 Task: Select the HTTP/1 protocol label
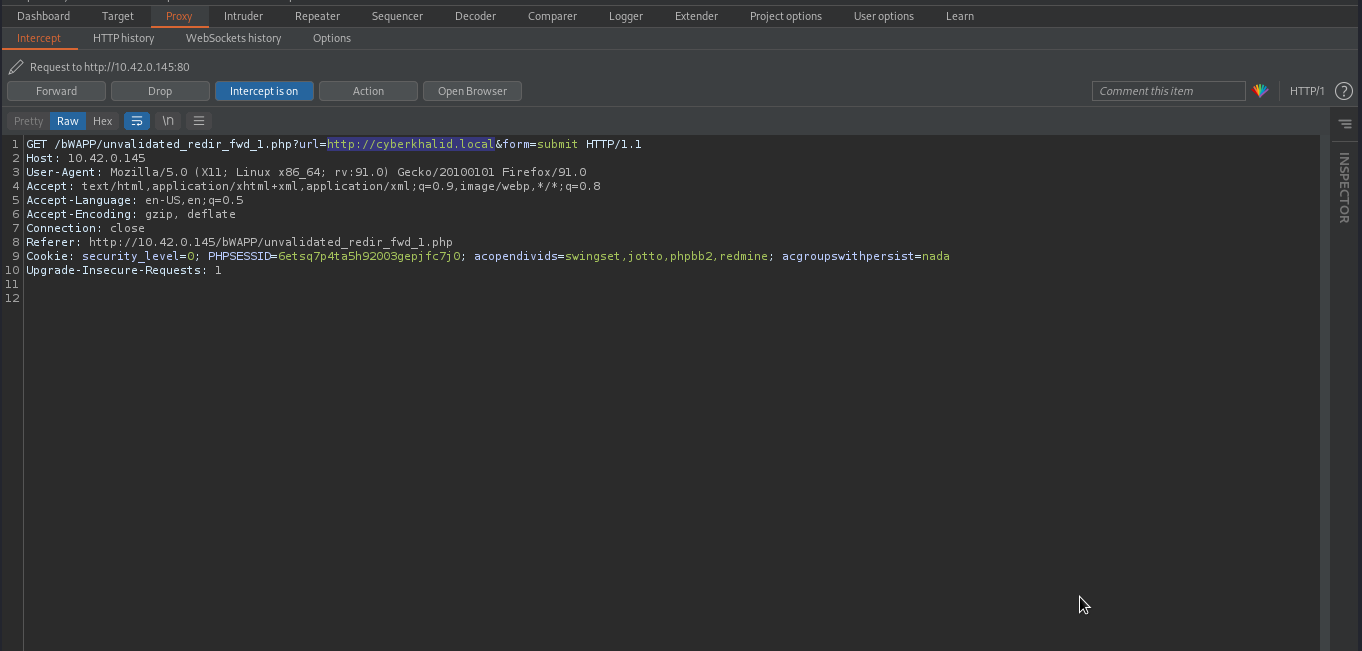pyautogui.click(x=1307, y=91)
